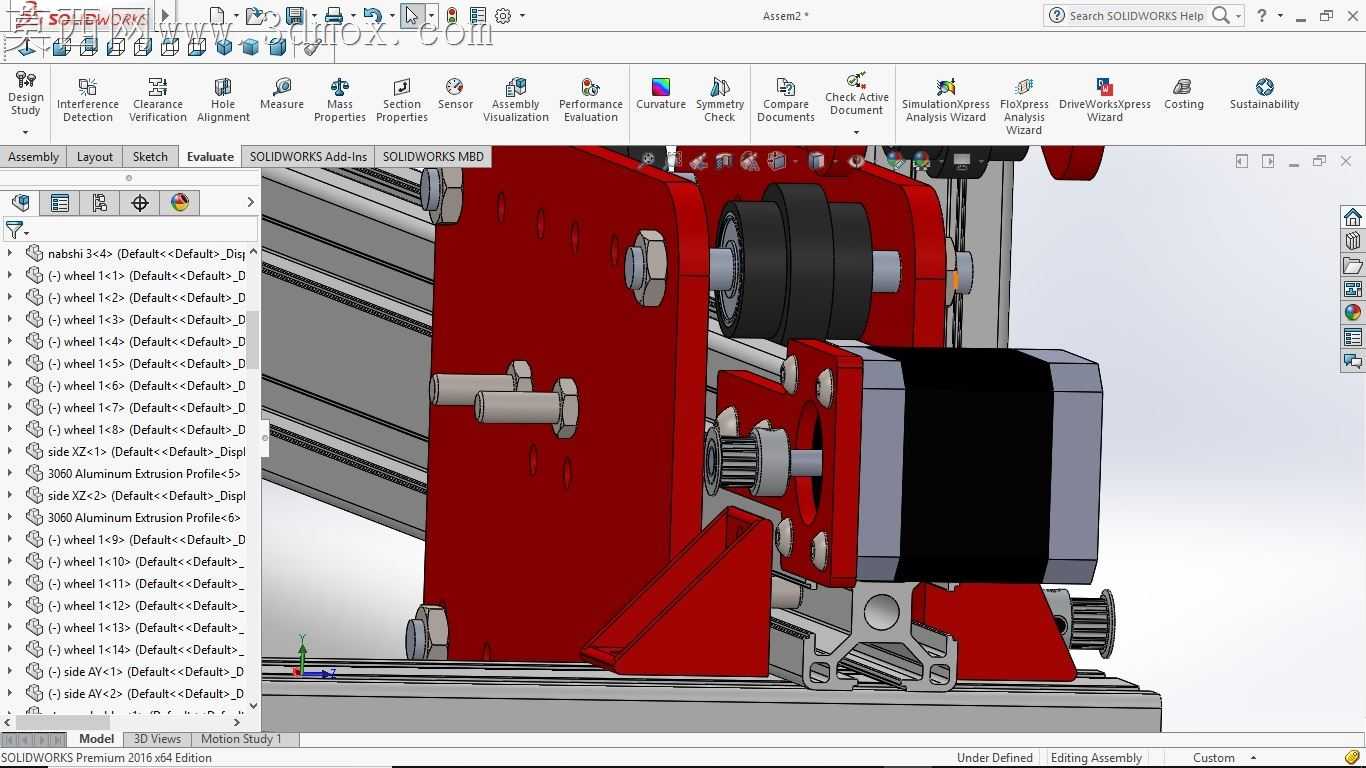The height and width of the screenshot is (768, 1366).
Task: Open the SOLIDWORKS MBD tab
Action: 433,157
